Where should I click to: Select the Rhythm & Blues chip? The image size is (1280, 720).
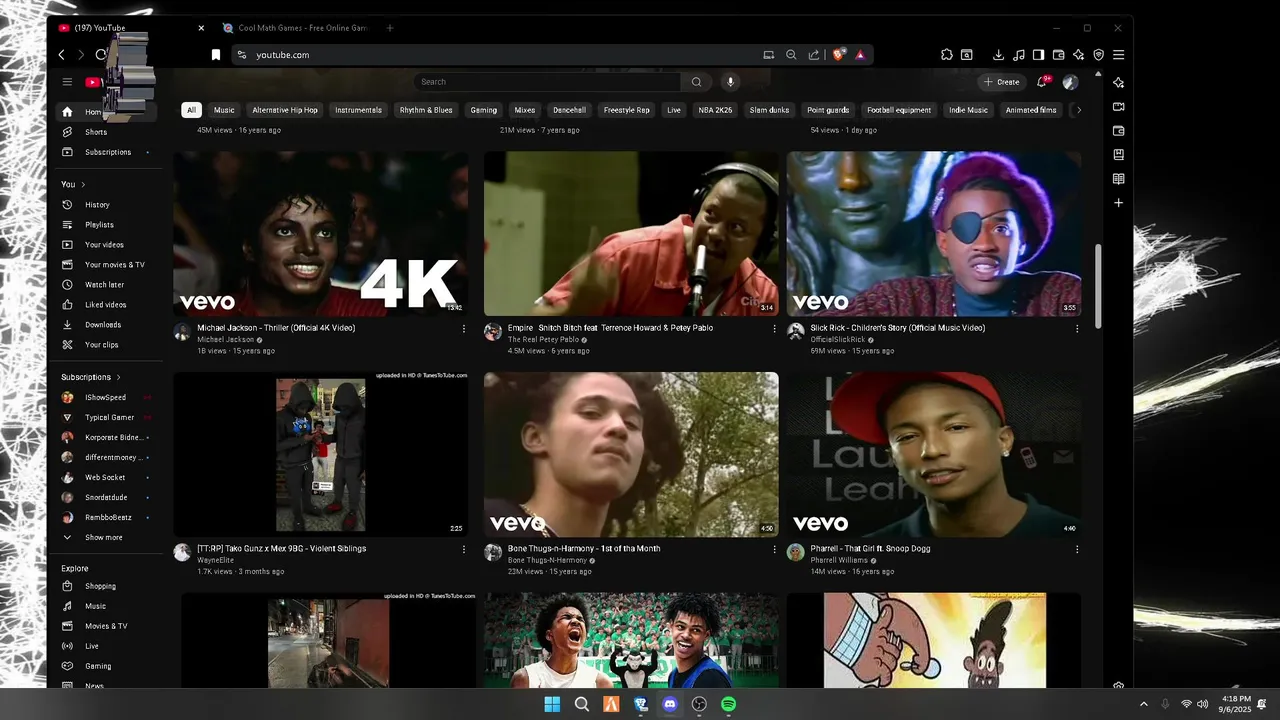[426, 110]
